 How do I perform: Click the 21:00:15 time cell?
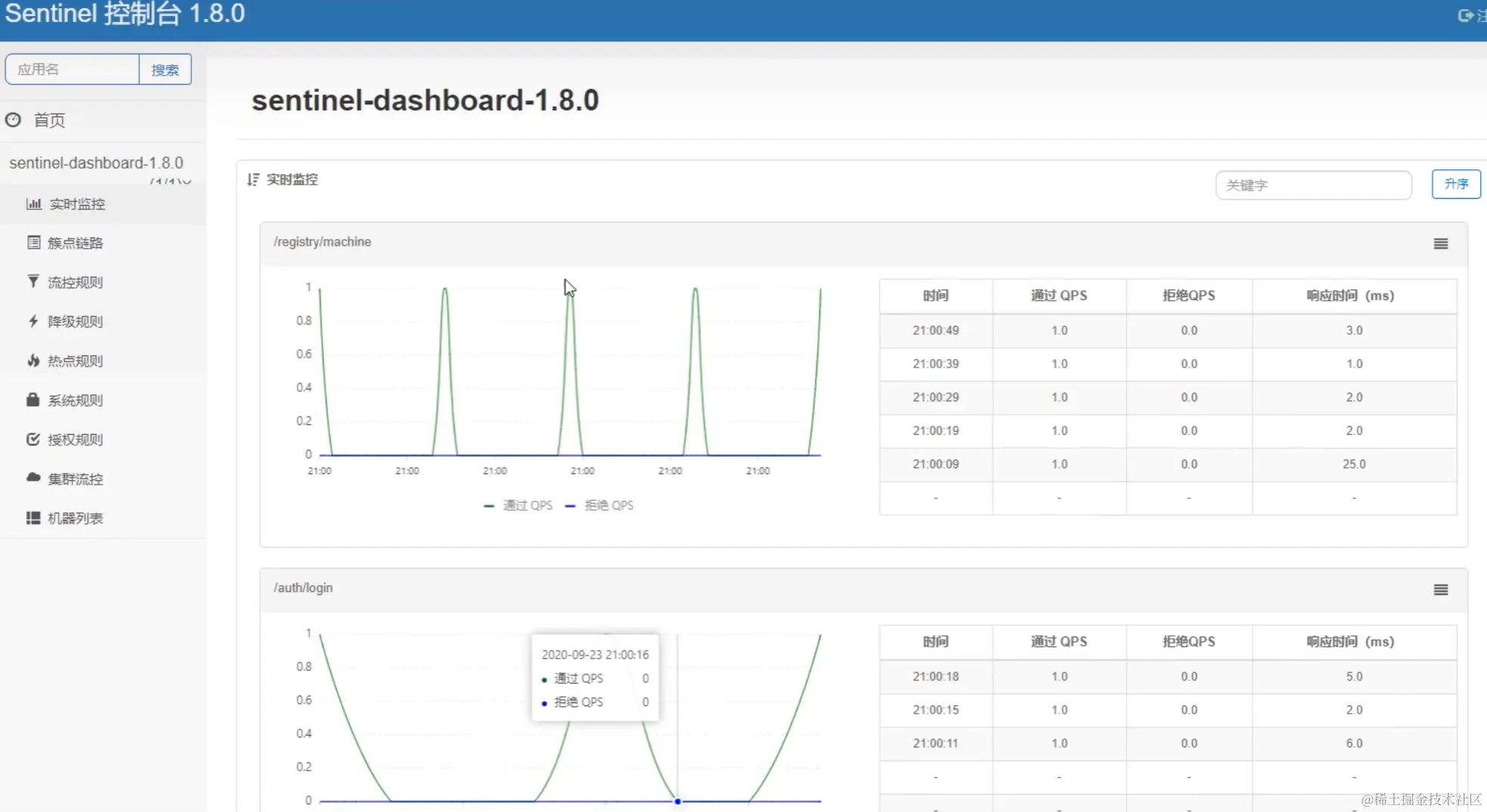[936, 710]
